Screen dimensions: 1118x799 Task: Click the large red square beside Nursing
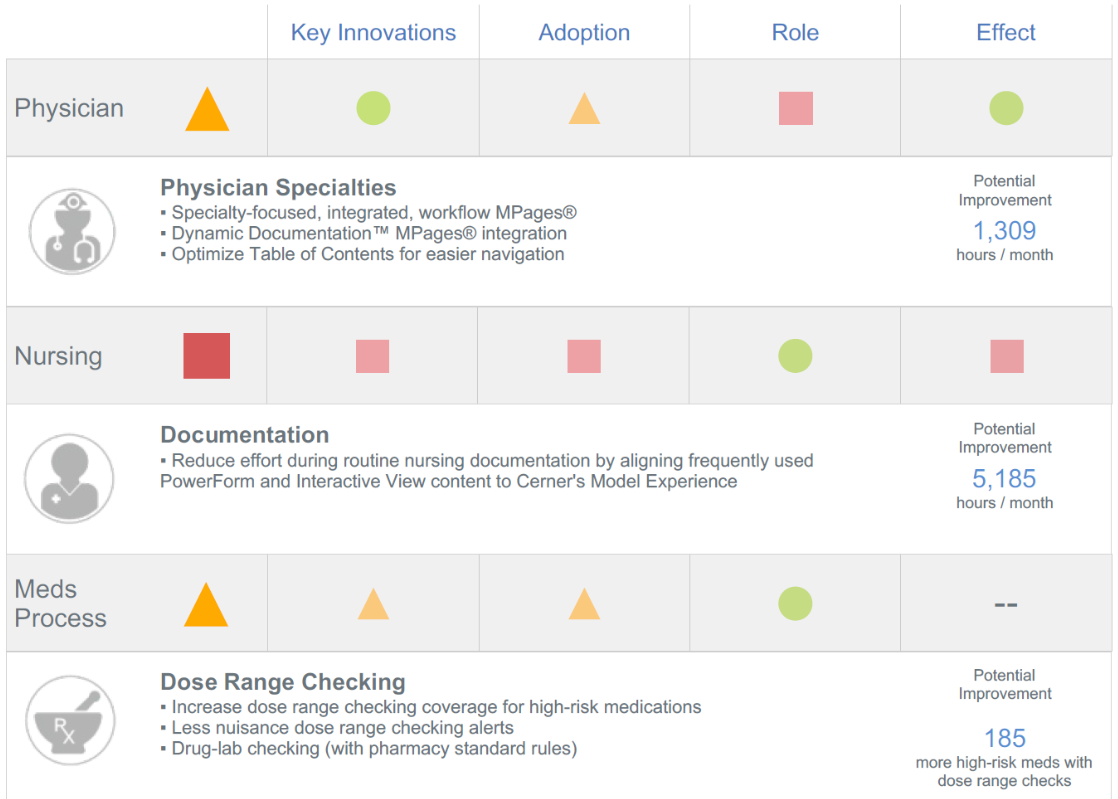coord(206,356)
